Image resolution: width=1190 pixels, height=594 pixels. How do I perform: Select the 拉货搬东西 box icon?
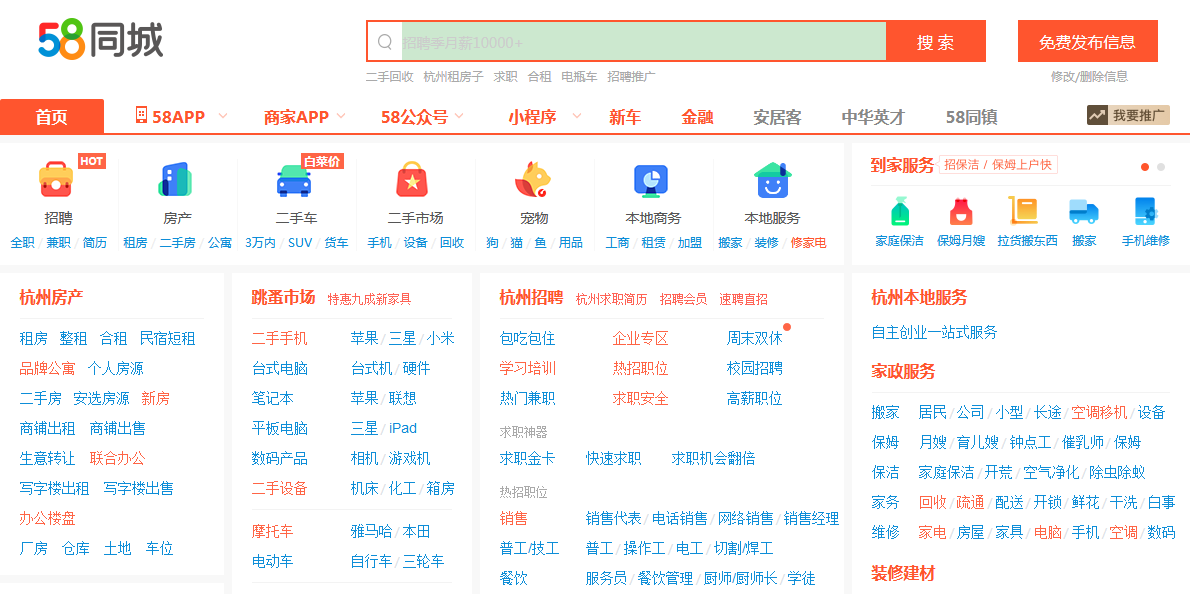click(x=1023, y=211)
